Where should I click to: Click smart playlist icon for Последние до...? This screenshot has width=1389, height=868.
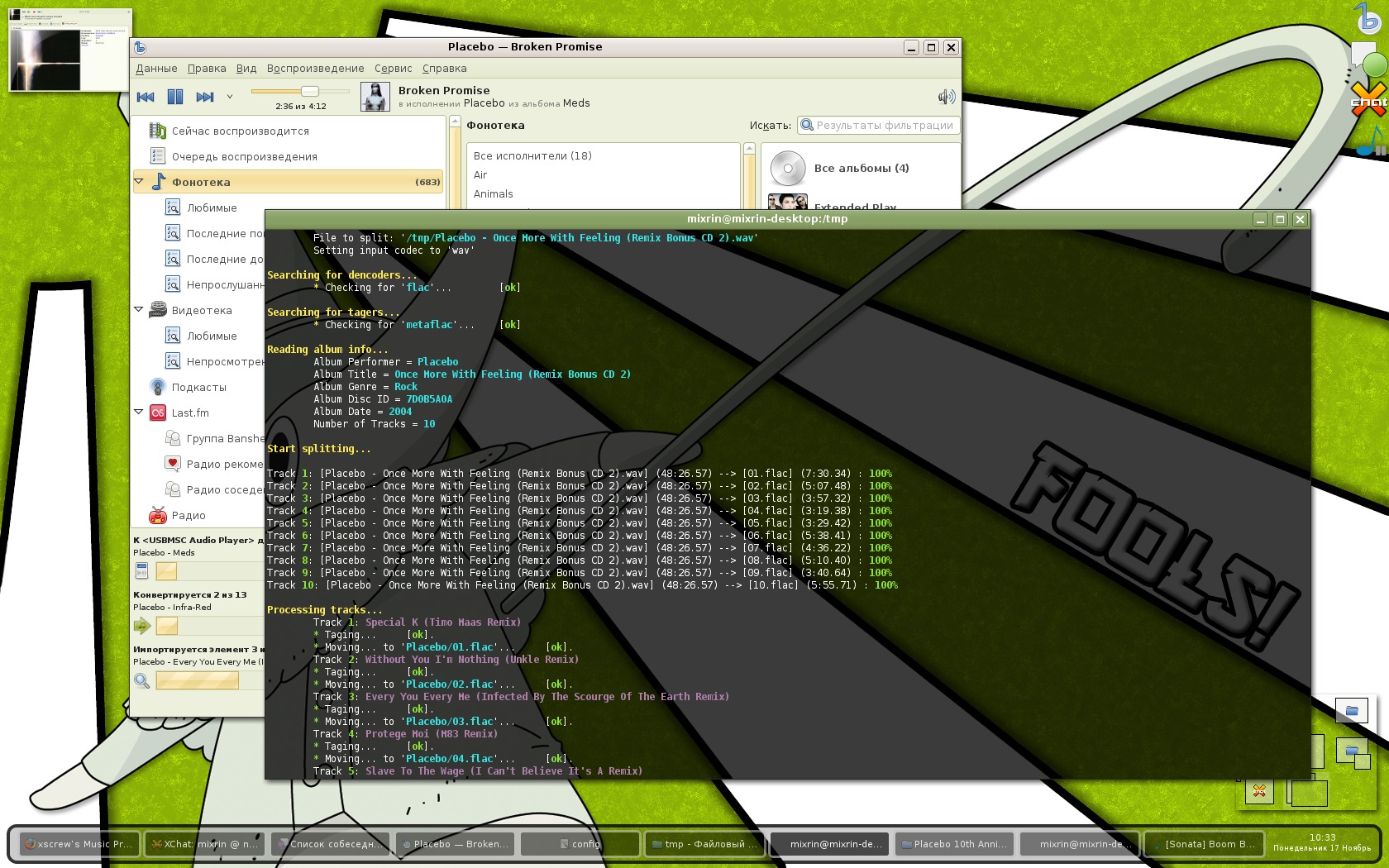tap(172, 259)
